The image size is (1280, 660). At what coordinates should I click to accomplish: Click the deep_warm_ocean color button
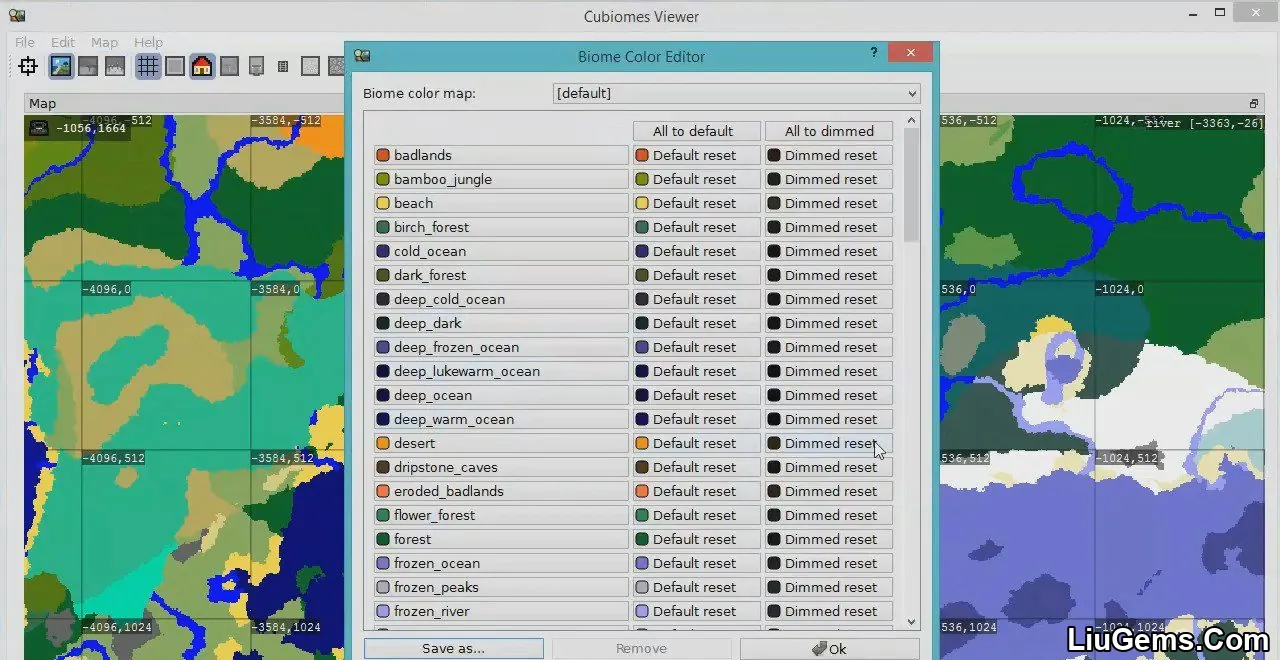tap(501, 419)
